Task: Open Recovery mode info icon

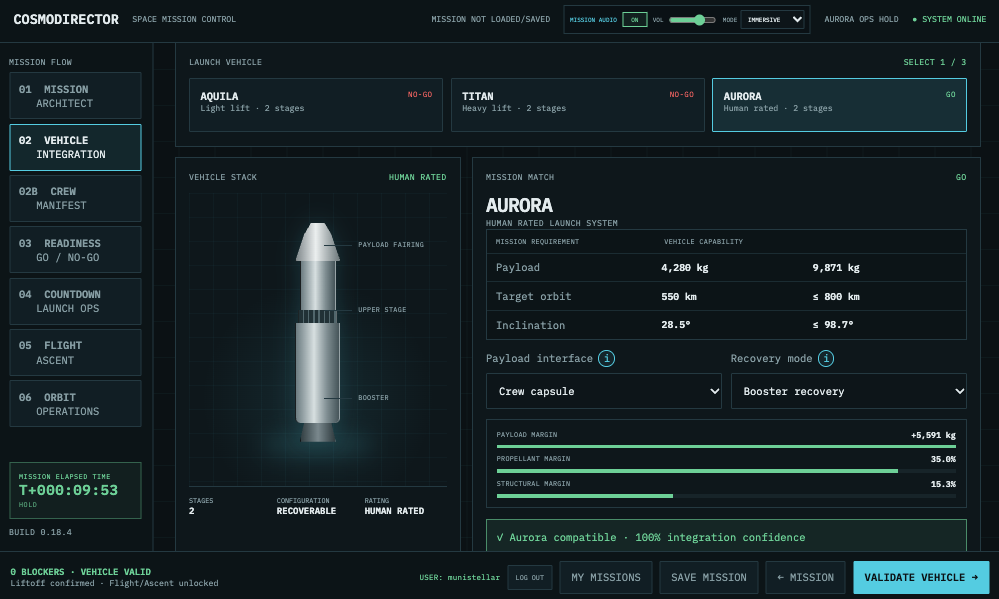Action: (x=826, y=358)
